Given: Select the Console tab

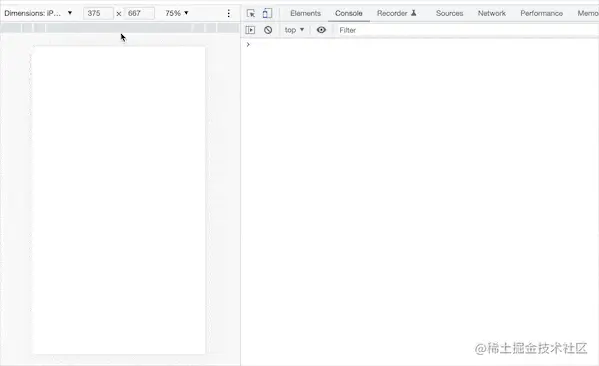Looking at the screenshot, I should (348, 13).
